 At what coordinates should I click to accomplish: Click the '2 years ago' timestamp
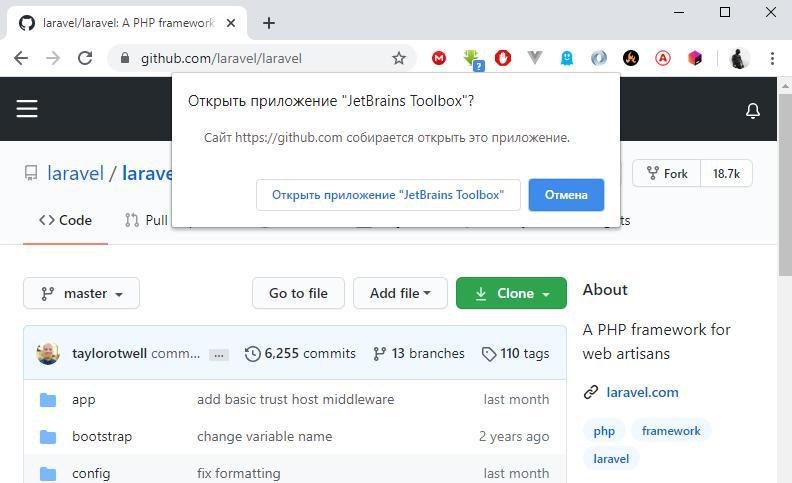514,437
